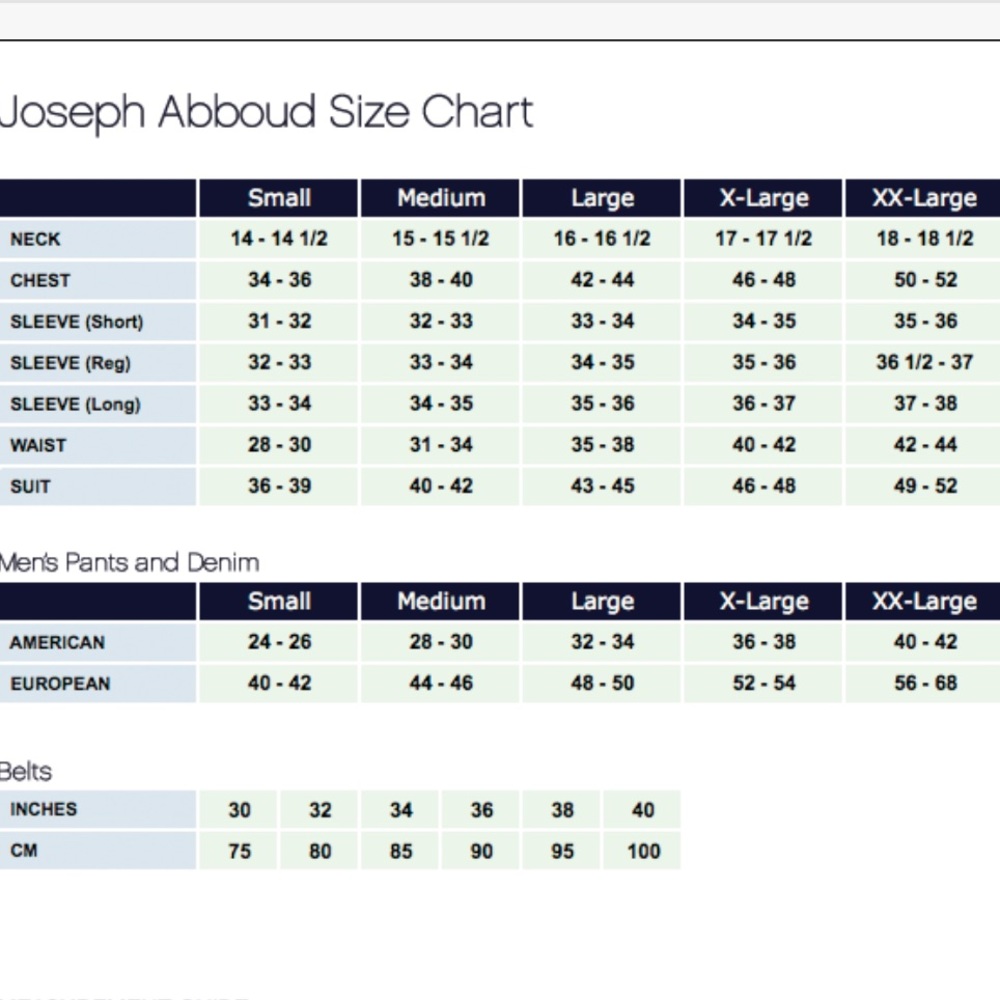Select the Large header in pants table
The height and width of the screenshot is (1000, 1000).
(x=602, y=601)
